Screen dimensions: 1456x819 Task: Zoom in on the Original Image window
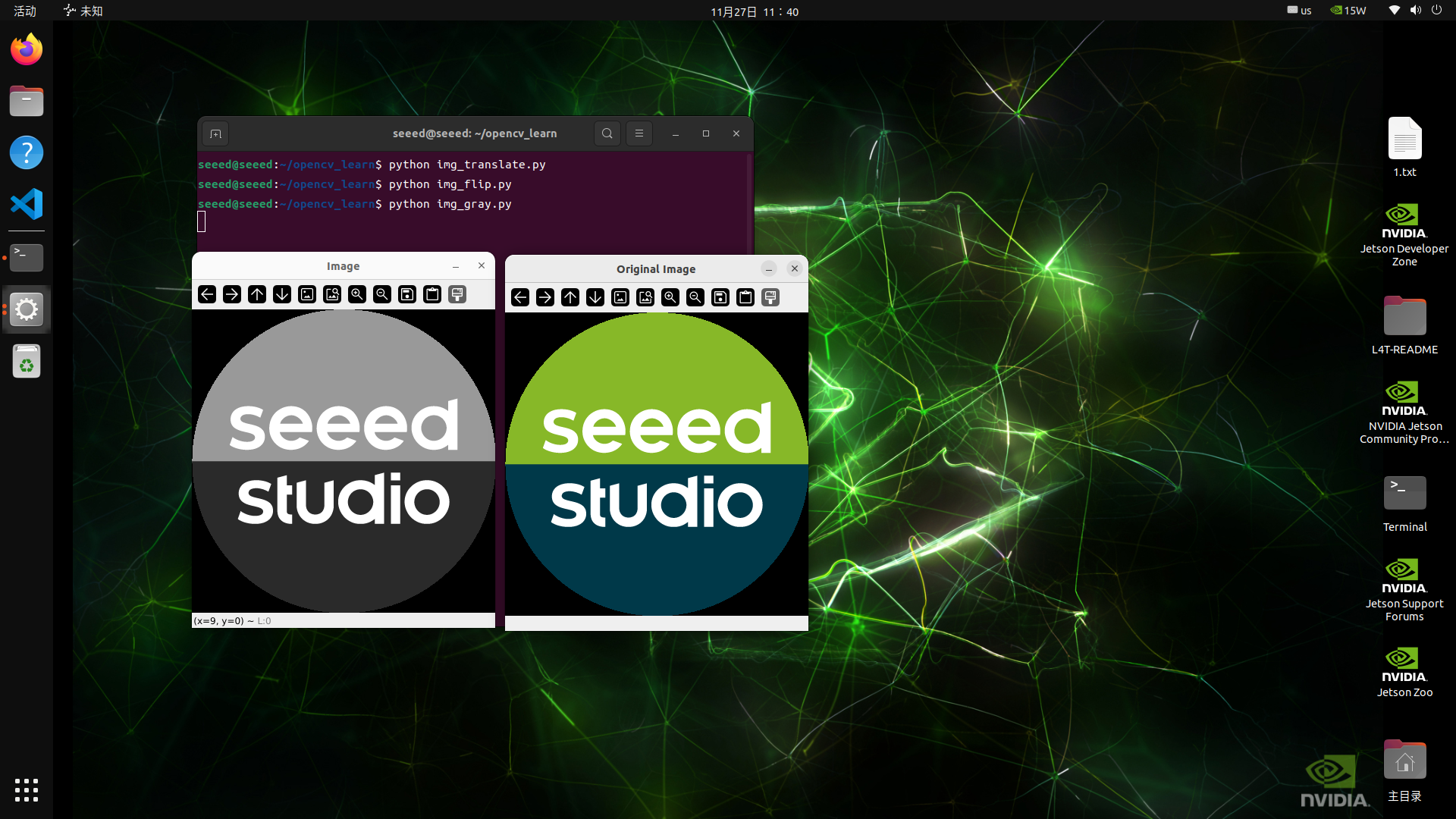coord(670,297)
